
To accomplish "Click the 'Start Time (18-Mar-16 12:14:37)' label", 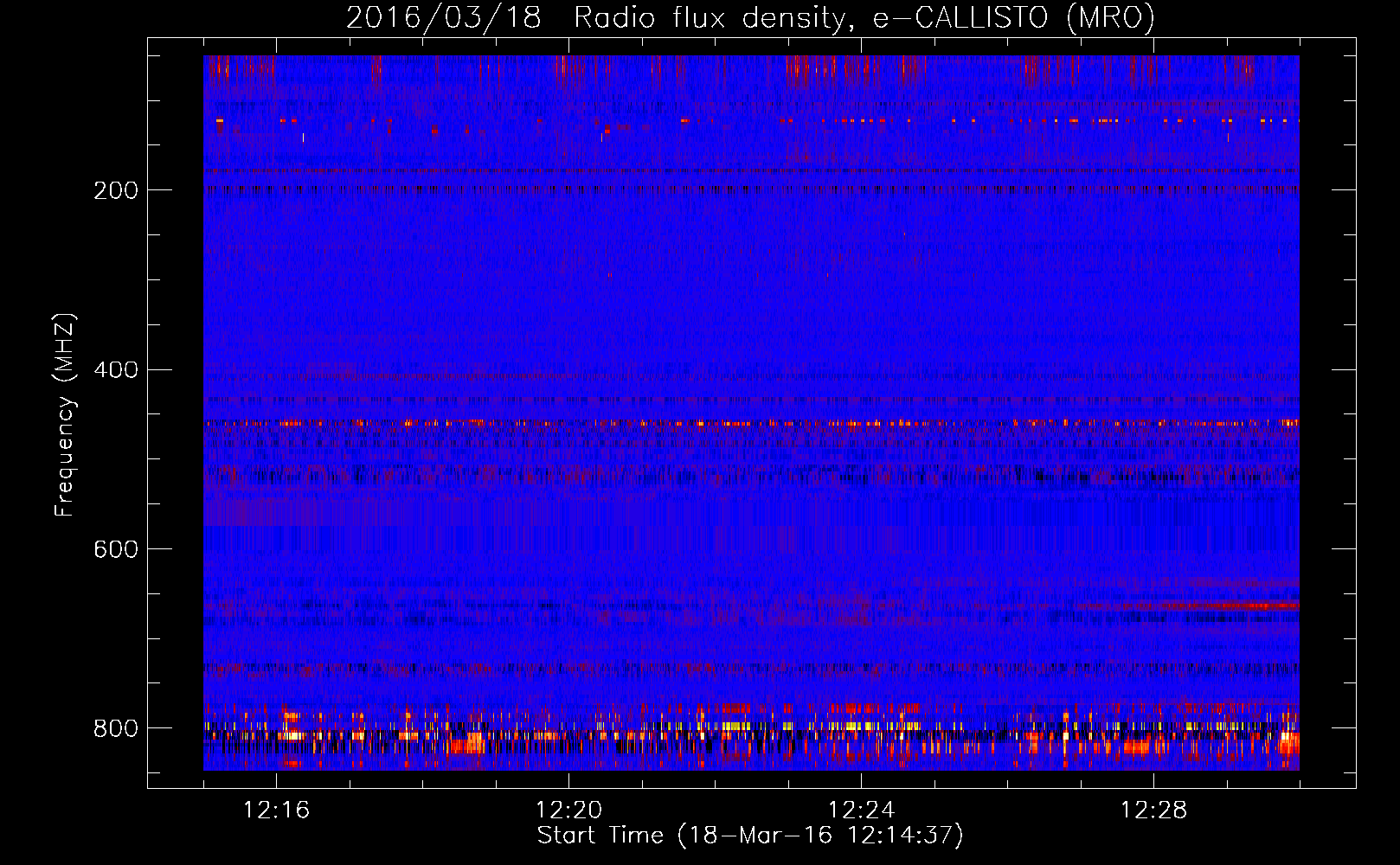I will coord(750,836).
